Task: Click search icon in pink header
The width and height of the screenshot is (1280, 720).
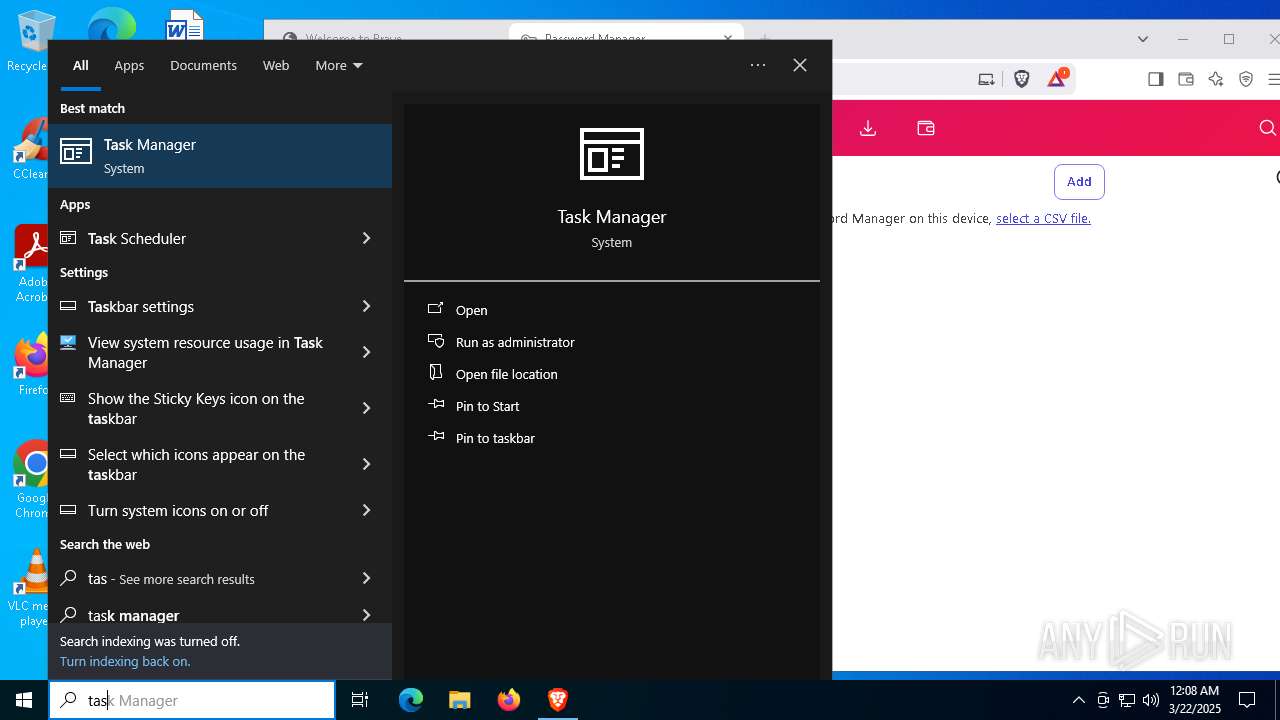Action: pyautogui.click(x=1267, y=128)
